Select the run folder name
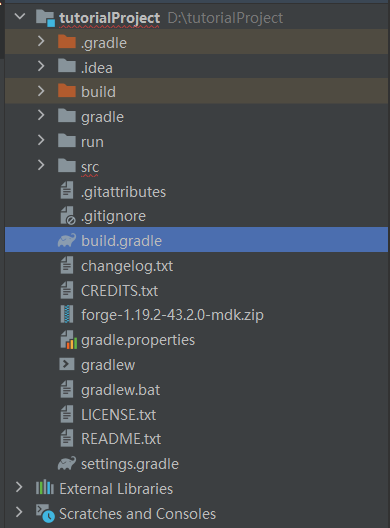Viewport: 390px width, 528px height. tap(92, 142)
